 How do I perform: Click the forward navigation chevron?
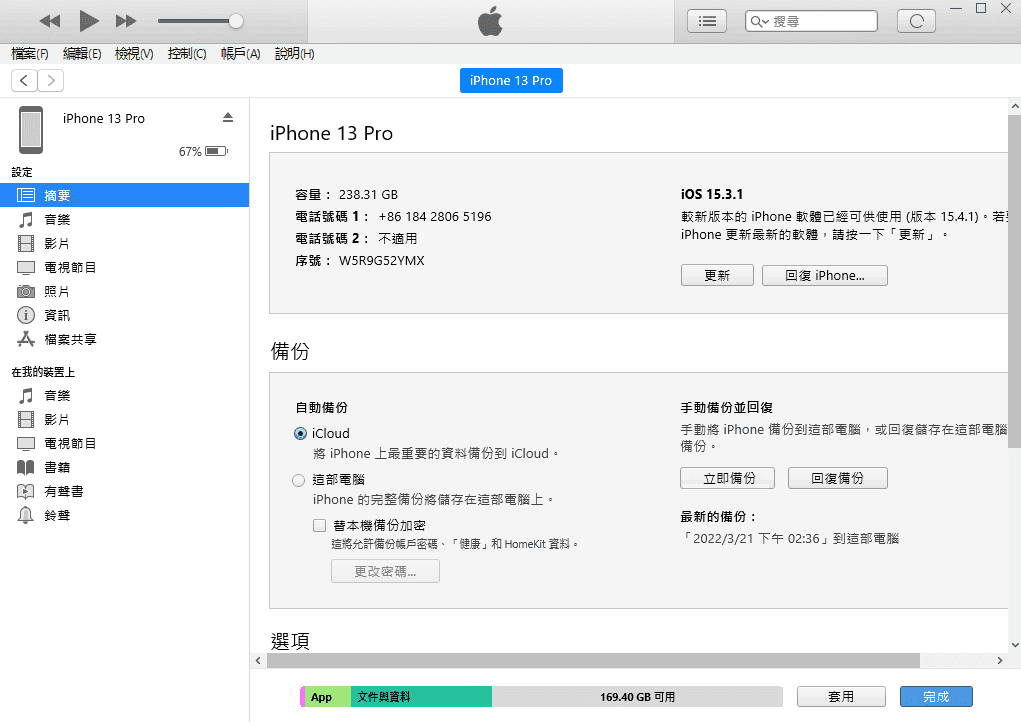[50, 81]
